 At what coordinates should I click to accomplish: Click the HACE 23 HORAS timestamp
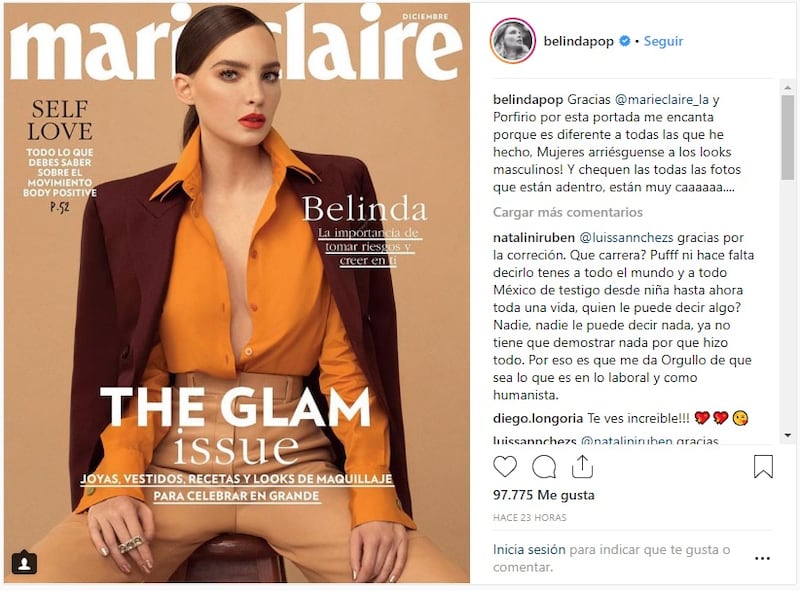[530, 518]
